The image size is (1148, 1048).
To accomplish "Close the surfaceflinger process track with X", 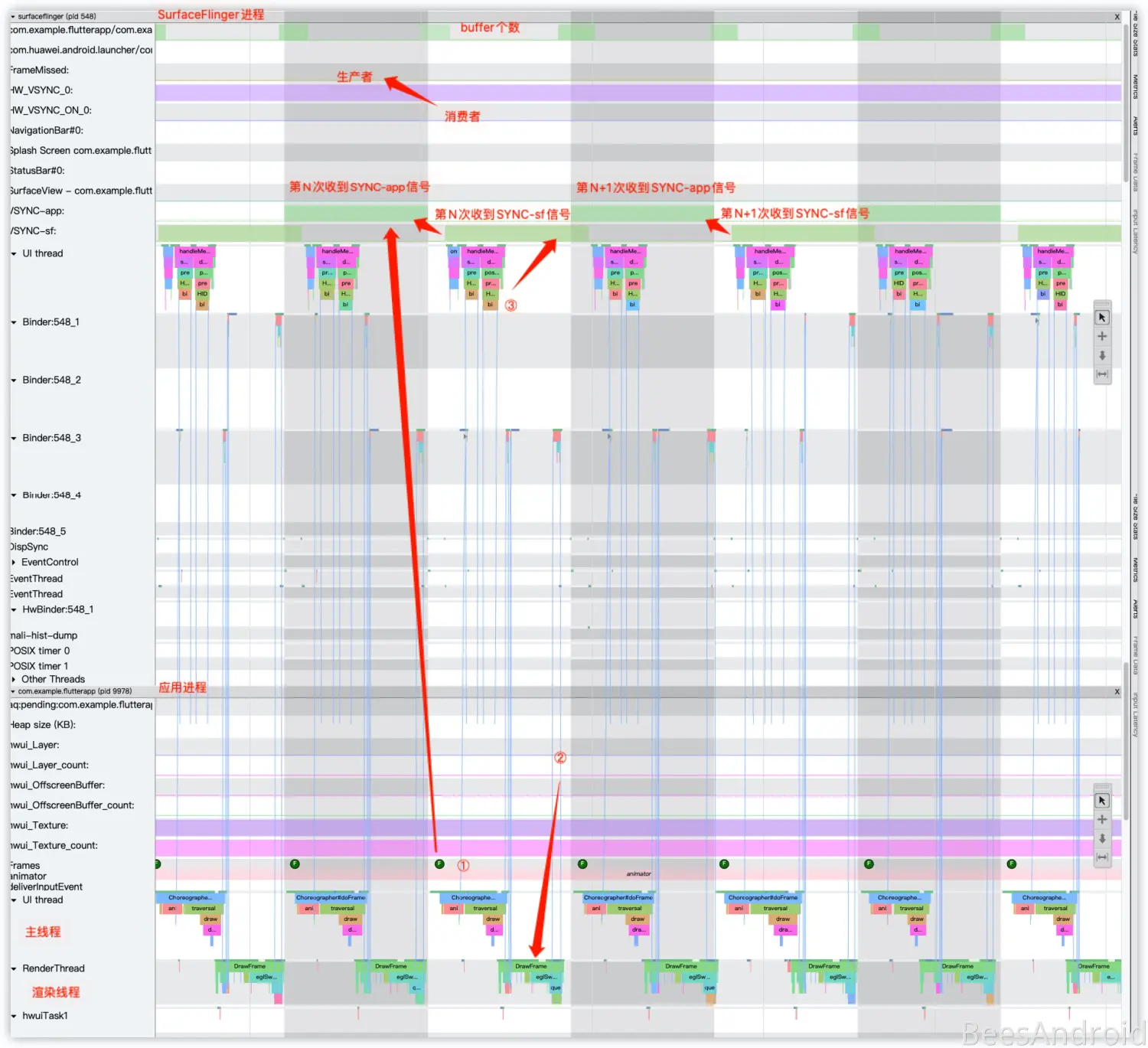I will pyautogui.click(x=1117, y=17).
